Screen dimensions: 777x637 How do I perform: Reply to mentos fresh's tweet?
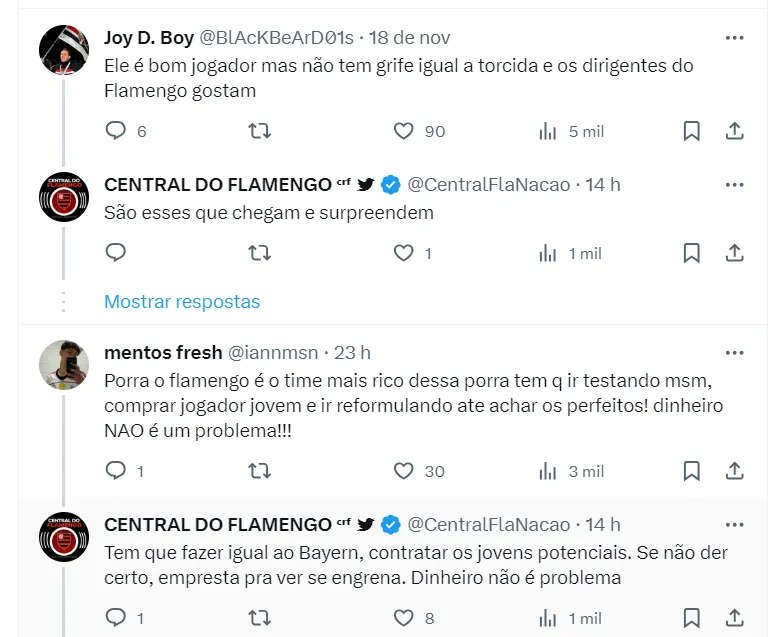pyautogui.click(x=116, y=471)
